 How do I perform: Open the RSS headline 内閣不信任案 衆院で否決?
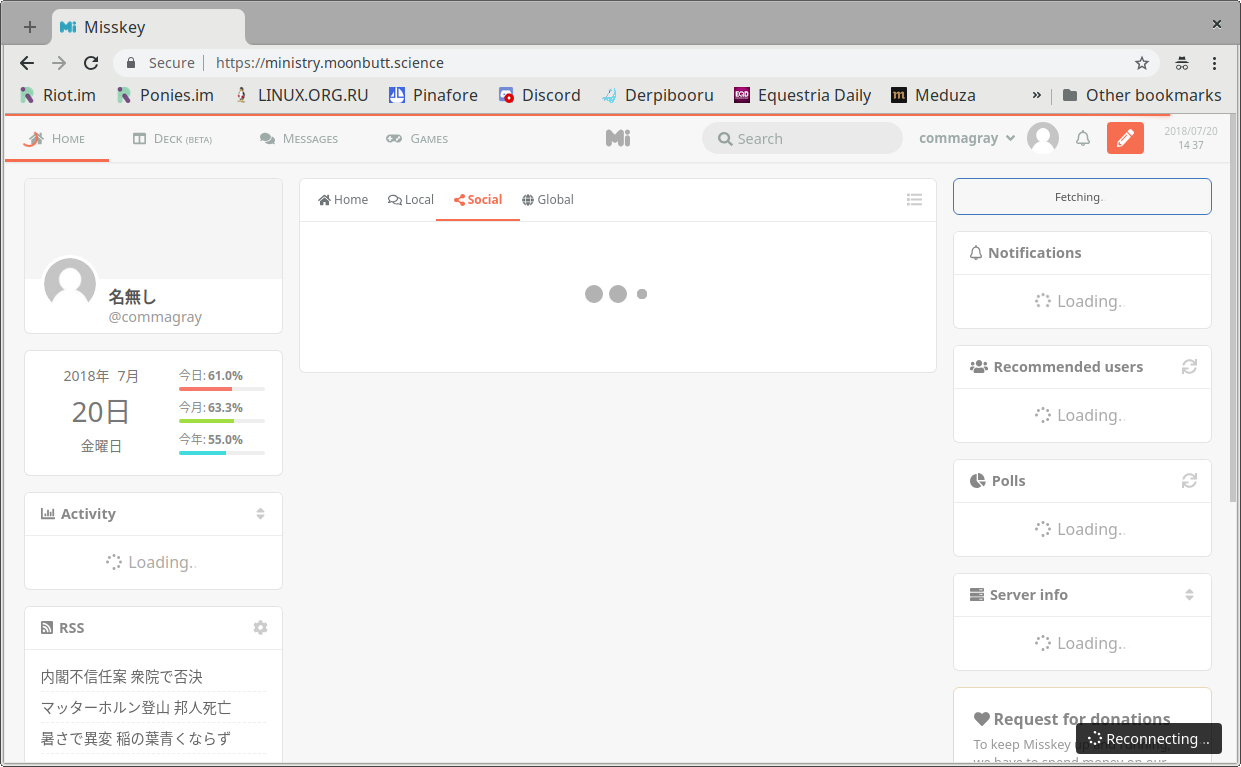click(122, 677)
